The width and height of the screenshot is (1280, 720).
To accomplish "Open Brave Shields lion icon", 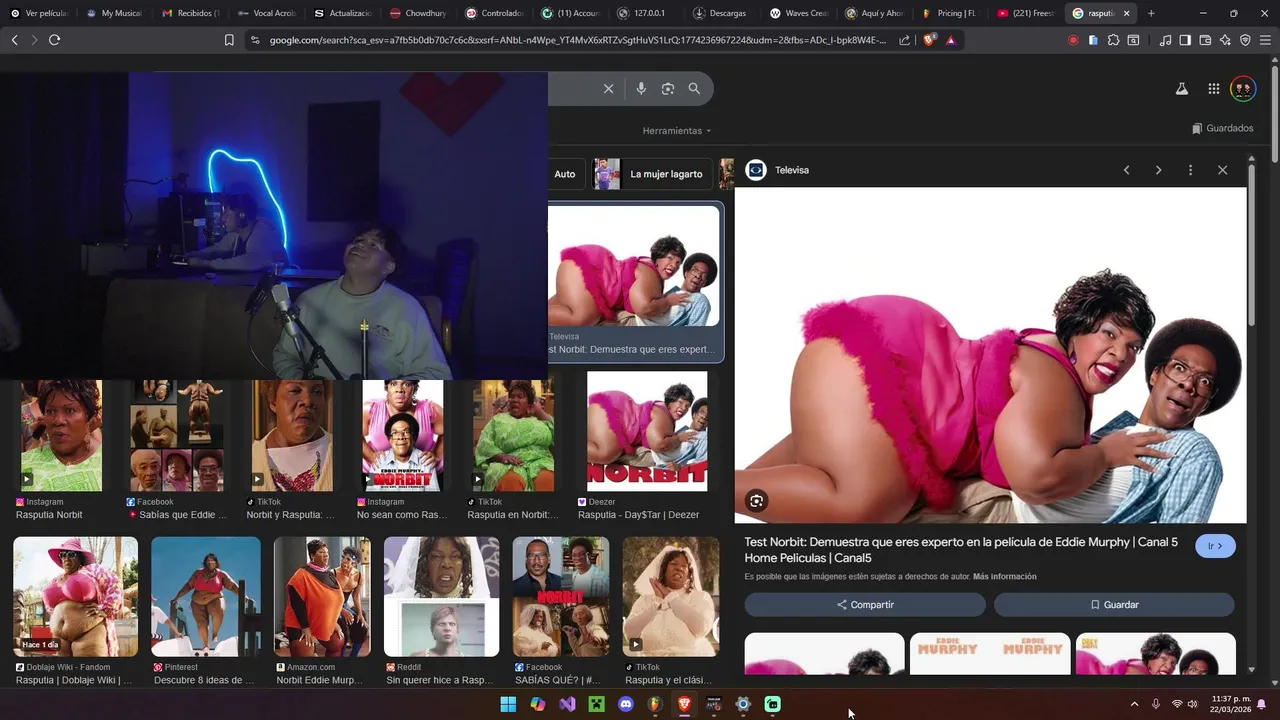I will [x=929, y=40].
